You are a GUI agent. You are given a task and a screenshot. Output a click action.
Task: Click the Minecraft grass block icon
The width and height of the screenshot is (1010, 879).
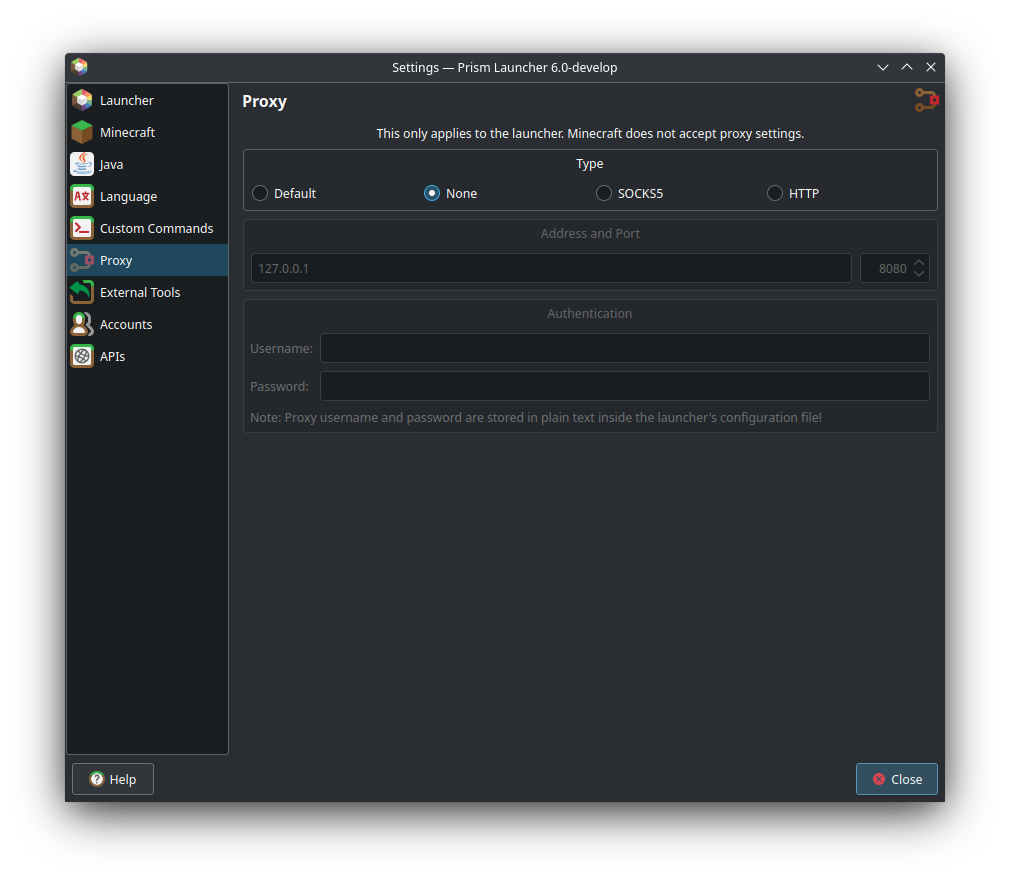coord(82,132)
